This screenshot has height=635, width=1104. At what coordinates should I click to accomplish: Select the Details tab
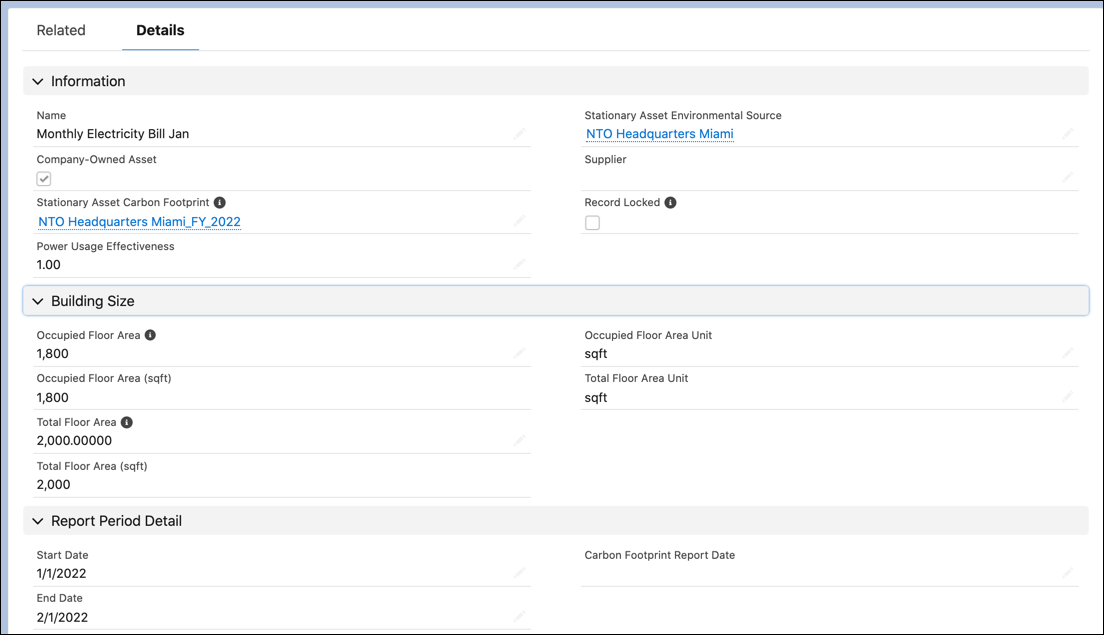(161, 30)
